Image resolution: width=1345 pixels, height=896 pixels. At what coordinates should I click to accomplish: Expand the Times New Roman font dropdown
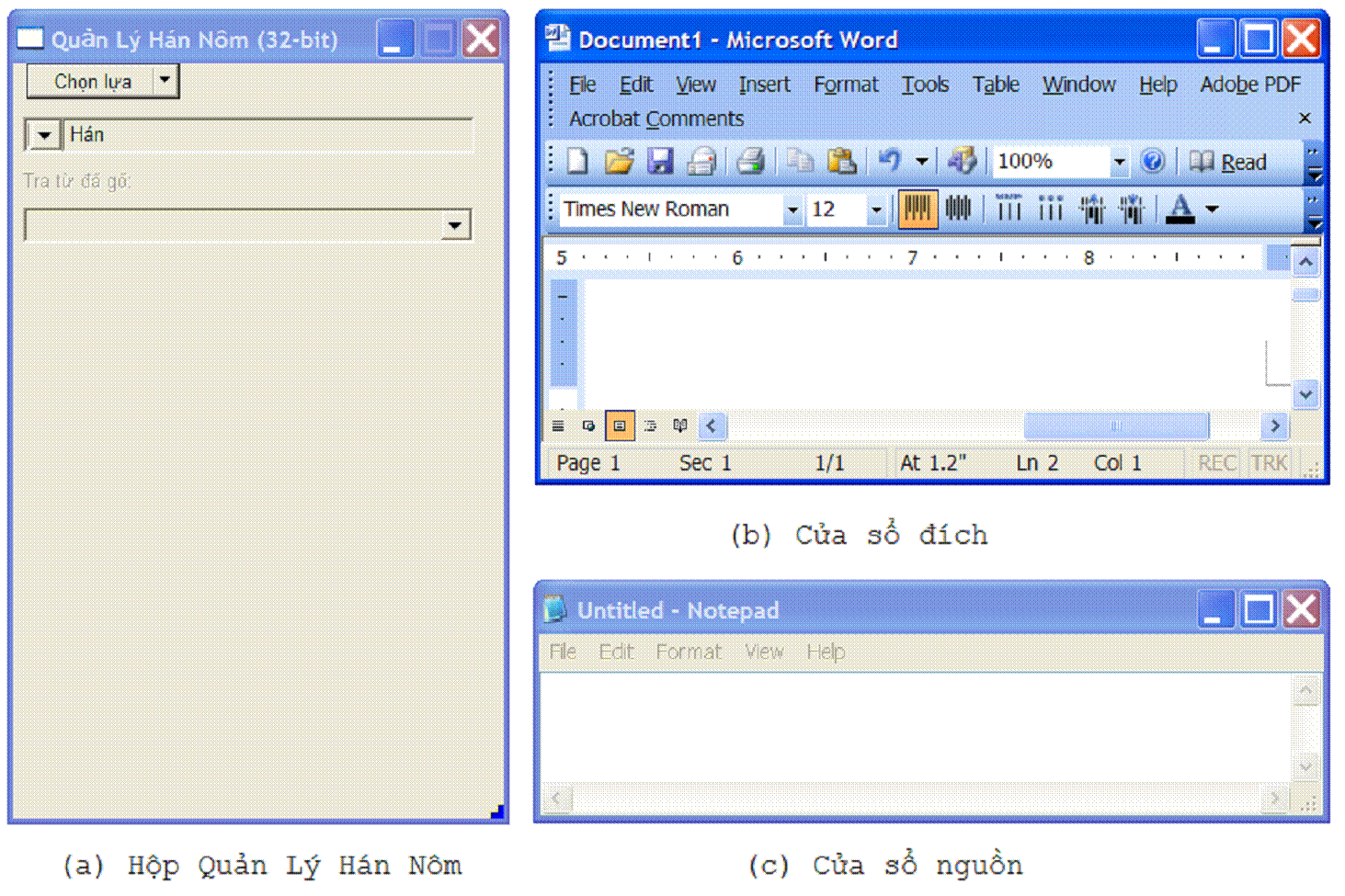click(792, 210)
